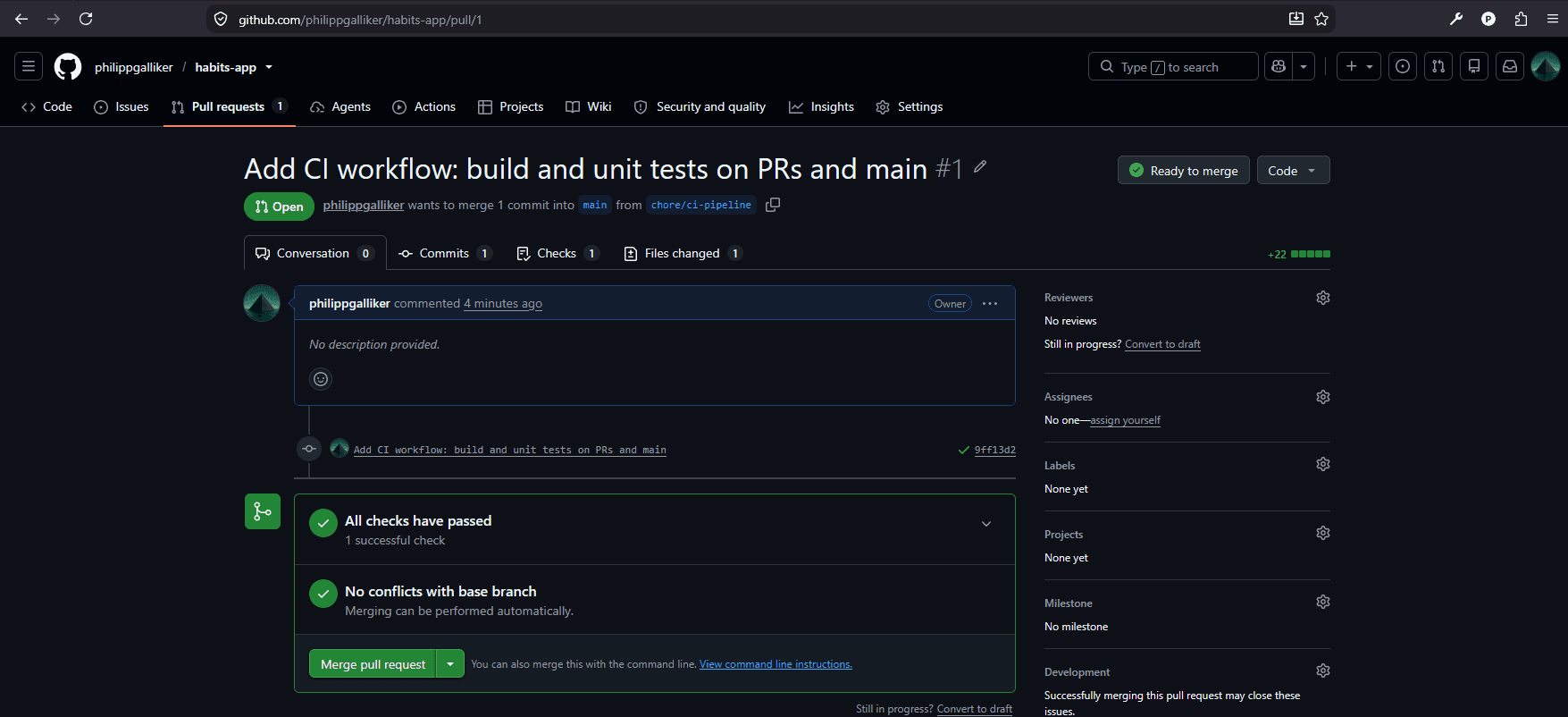Viewport: 1568px width, 717px height.
Task: Open the Security and quality tab
Action: 700,106
